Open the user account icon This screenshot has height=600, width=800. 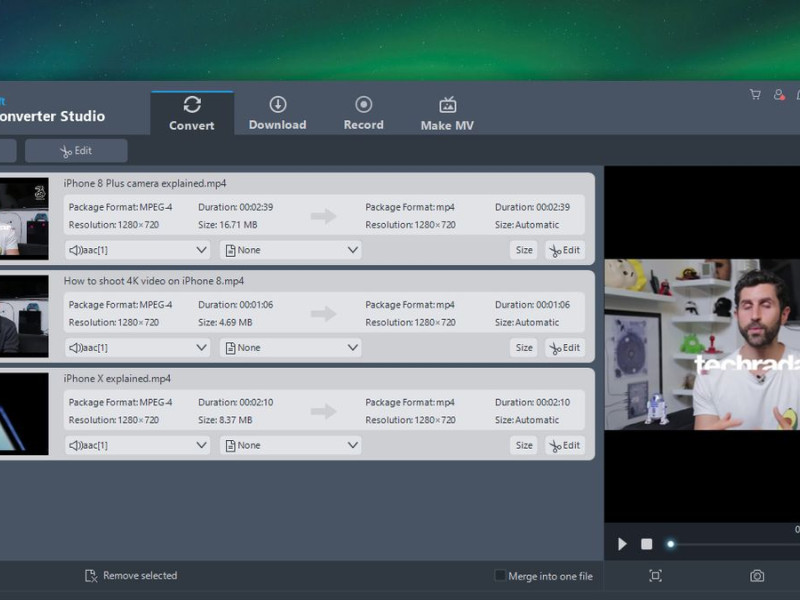coord(779,94)
